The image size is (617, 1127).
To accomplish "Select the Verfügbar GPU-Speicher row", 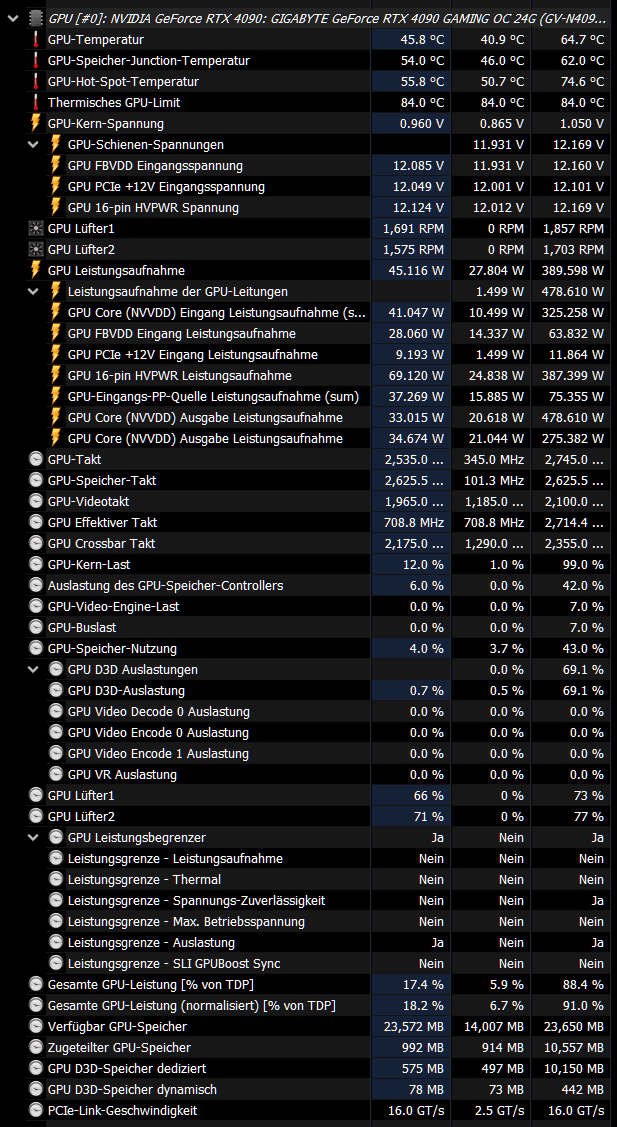I will point(117,1026).
